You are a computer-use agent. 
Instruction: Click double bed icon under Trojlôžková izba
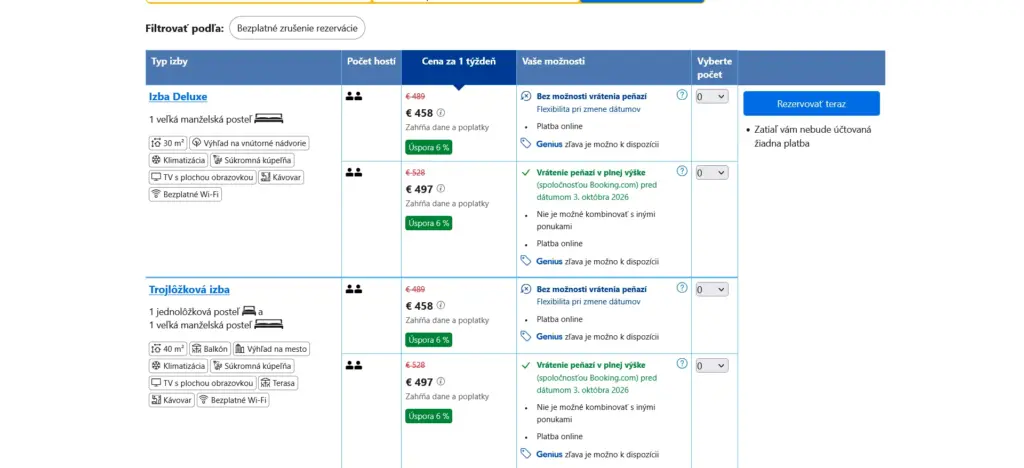(268, 324)
